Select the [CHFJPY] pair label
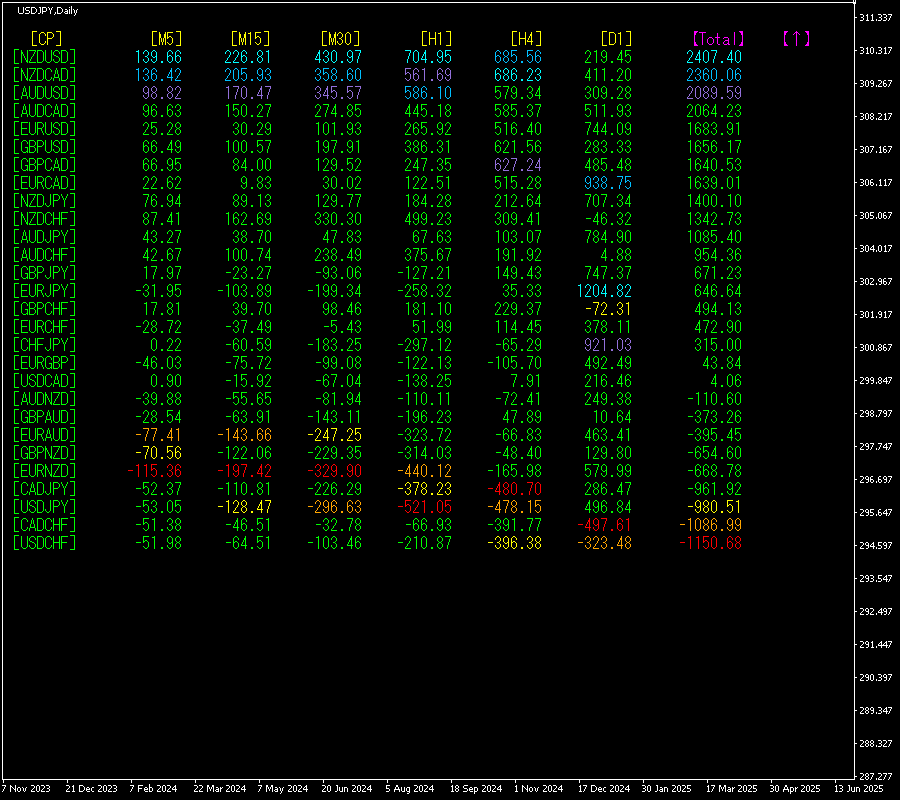The image size is (900, 800). tap(44, 345)
